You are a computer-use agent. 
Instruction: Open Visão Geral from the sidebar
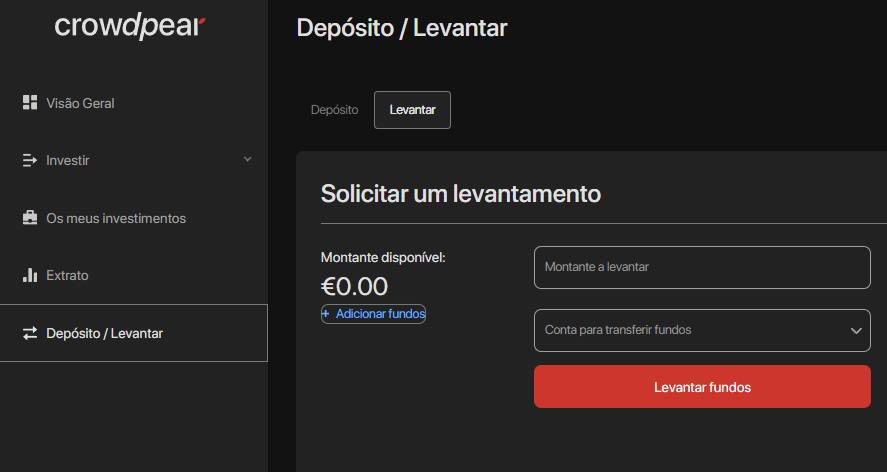pyautogui.click(x=80, y=103)
